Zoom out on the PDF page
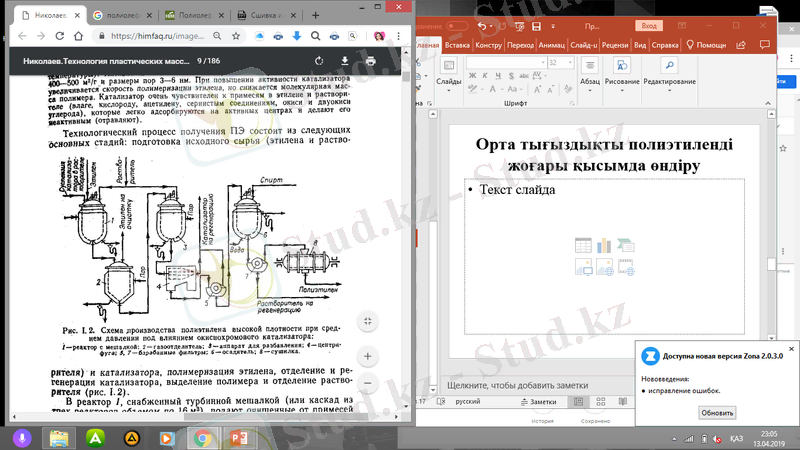 tap(368, 383)
